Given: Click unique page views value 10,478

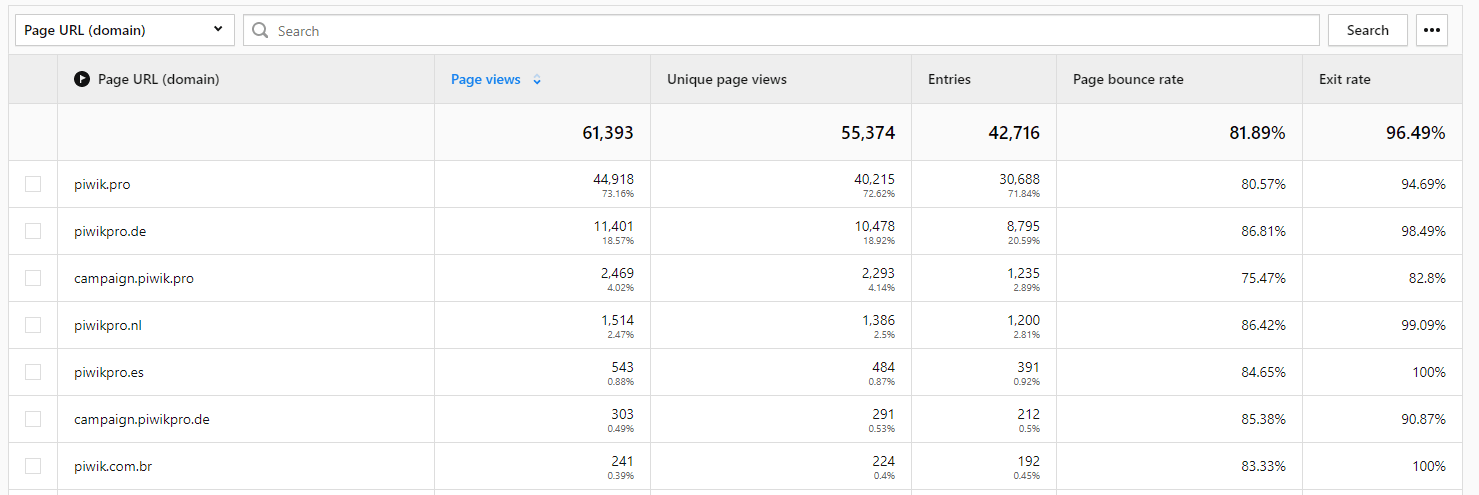Looking at the screenshot, I should [x=875, y=226].
